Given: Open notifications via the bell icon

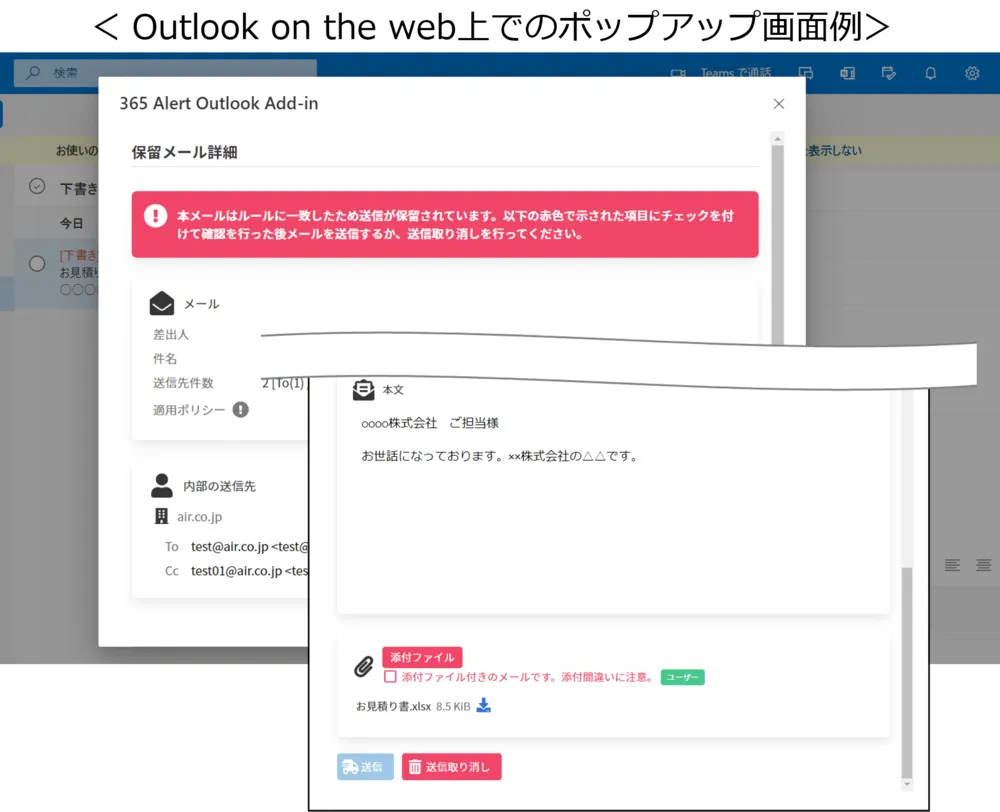Looking at the screenshot, I should click(x=930, y=73).
